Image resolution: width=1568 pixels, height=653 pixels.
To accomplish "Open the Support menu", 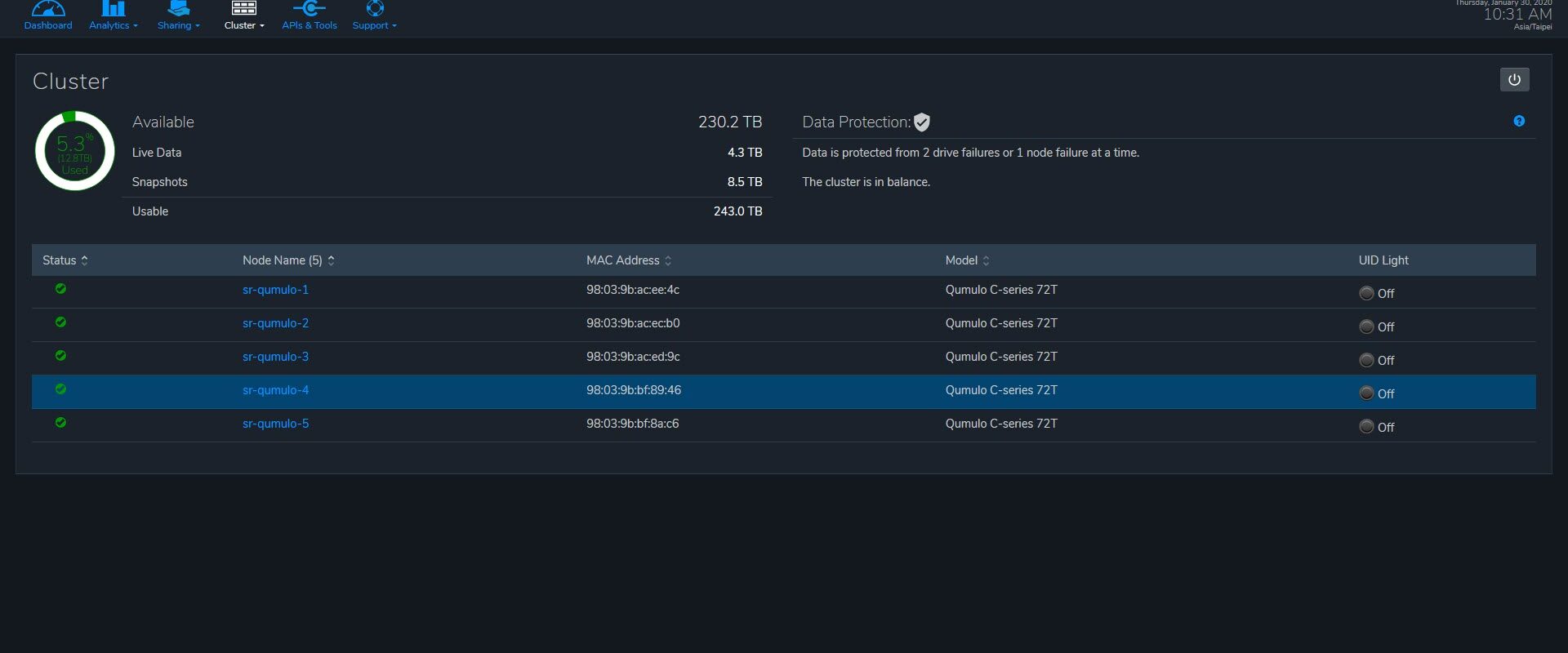I will [374, 25].
